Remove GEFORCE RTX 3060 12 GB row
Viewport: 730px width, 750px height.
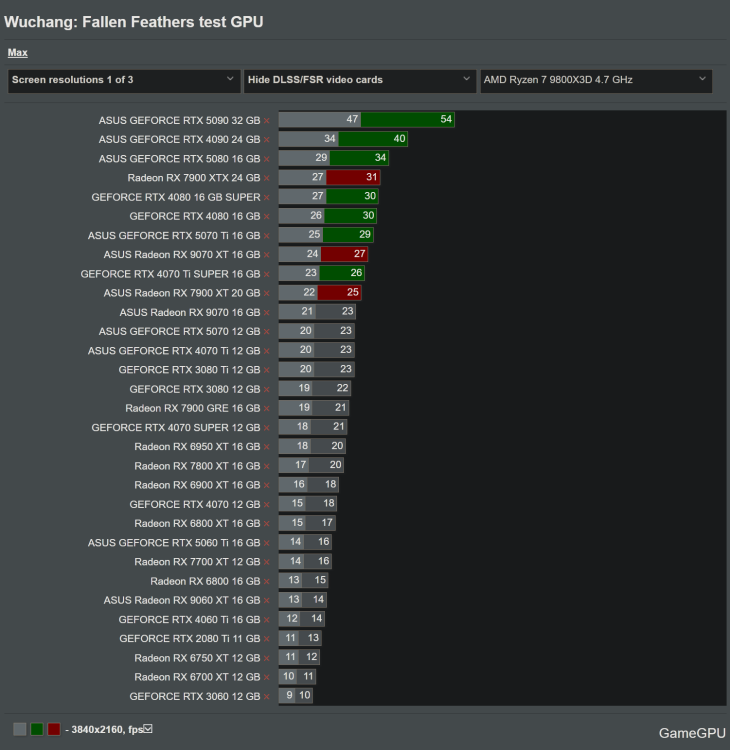(x=266, y=697)
